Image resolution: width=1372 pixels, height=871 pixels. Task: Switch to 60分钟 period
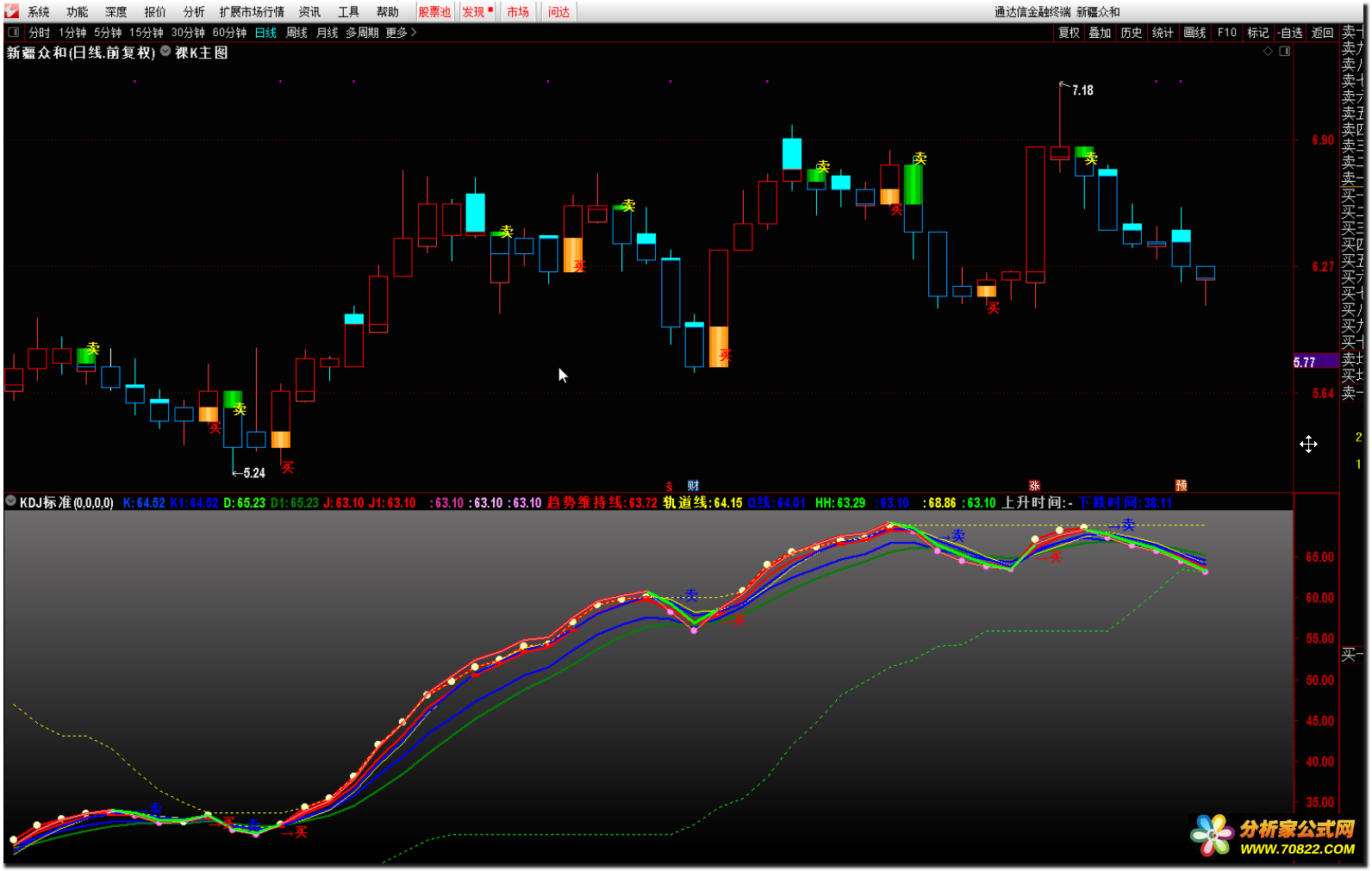(229, 33)
